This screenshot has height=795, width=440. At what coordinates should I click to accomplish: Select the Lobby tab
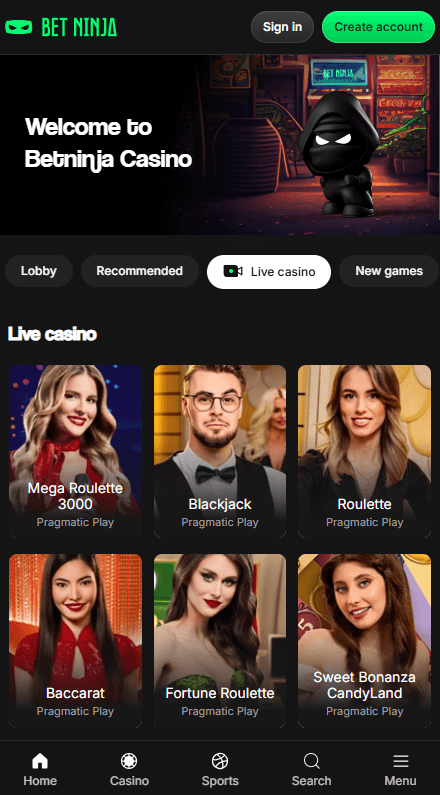(39, 271)
